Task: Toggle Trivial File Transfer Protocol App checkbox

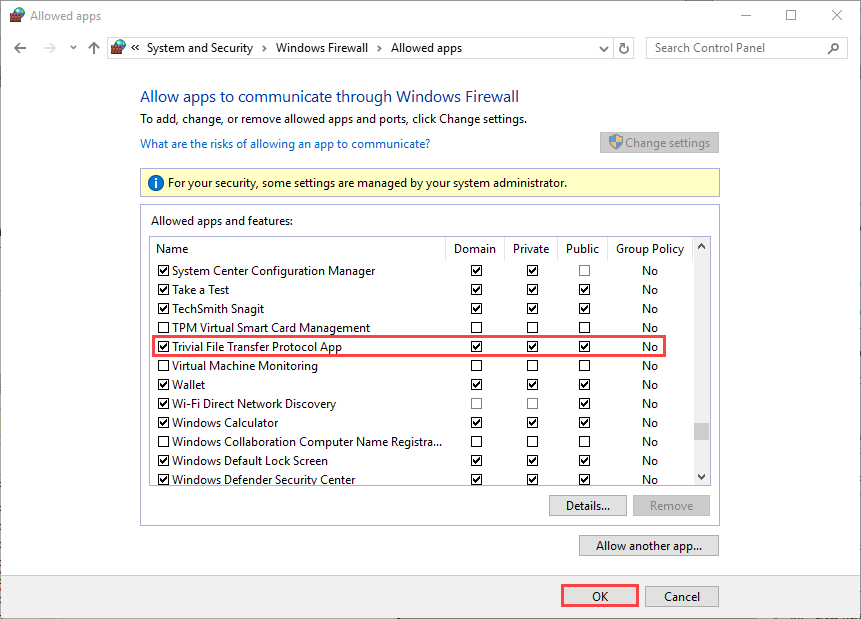Action: (x=164, y=347)
